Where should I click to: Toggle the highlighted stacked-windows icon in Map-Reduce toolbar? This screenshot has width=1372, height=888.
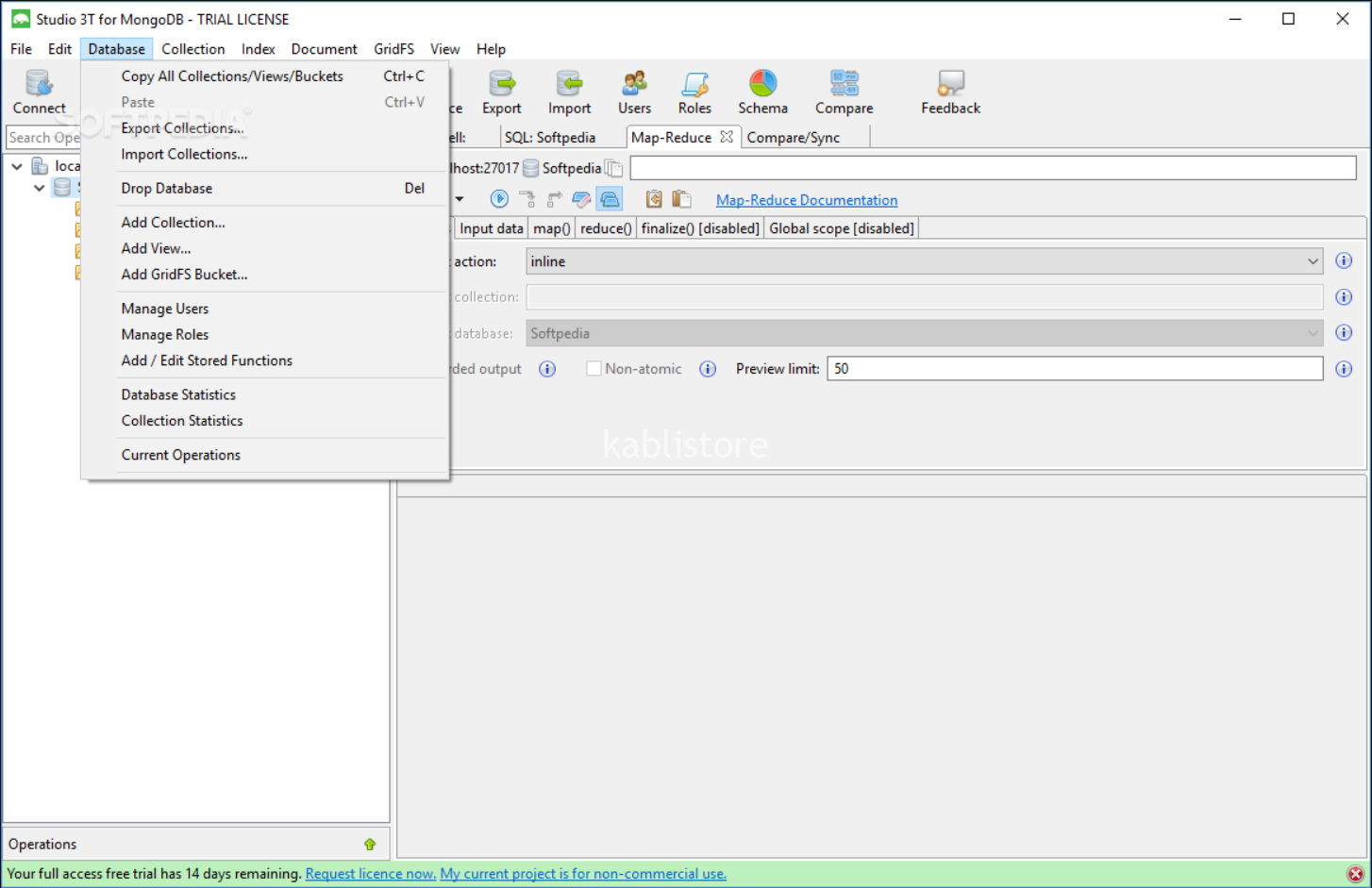(610, 199)
